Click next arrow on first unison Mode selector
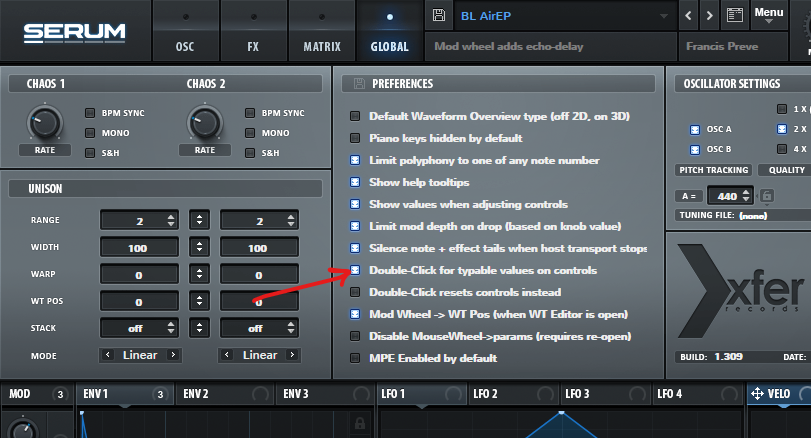Viewport: 811px width, 438px height. click(x=173, y=355)
